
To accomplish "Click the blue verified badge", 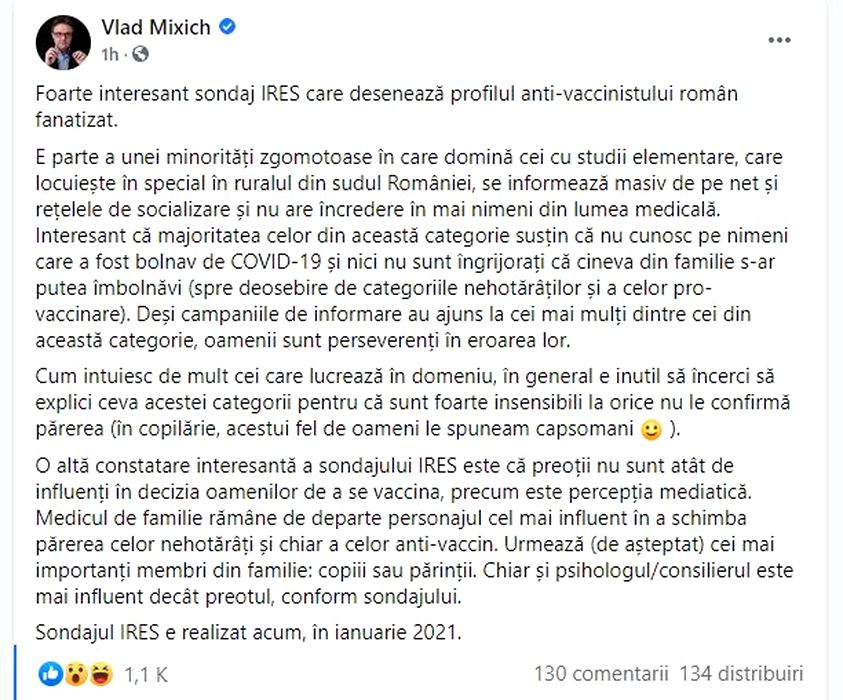I will 228,28.
